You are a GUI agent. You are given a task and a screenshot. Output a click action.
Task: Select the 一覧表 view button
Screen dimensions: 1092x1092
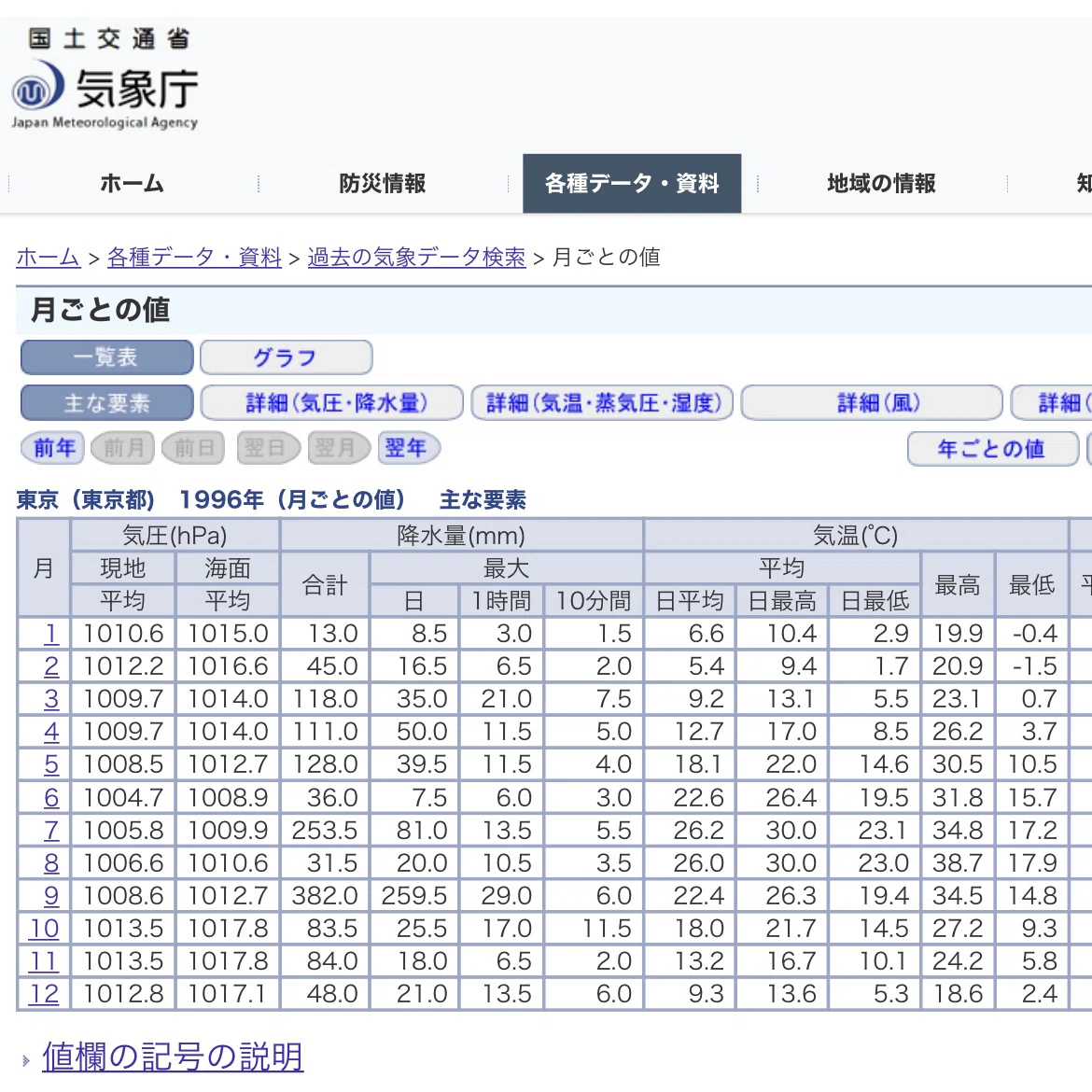106,357
